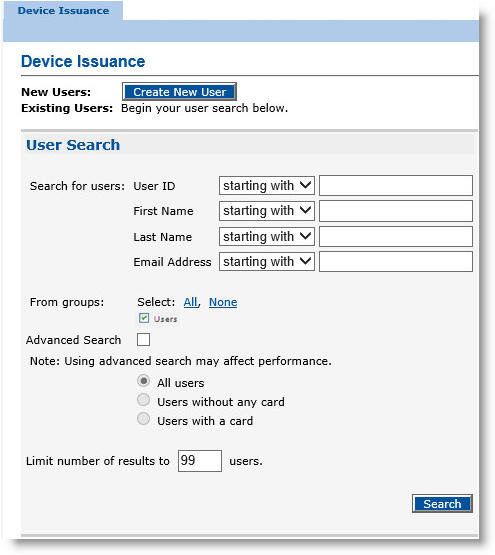
Task: Click the Users group label
Action: click(x=165, y=319)
